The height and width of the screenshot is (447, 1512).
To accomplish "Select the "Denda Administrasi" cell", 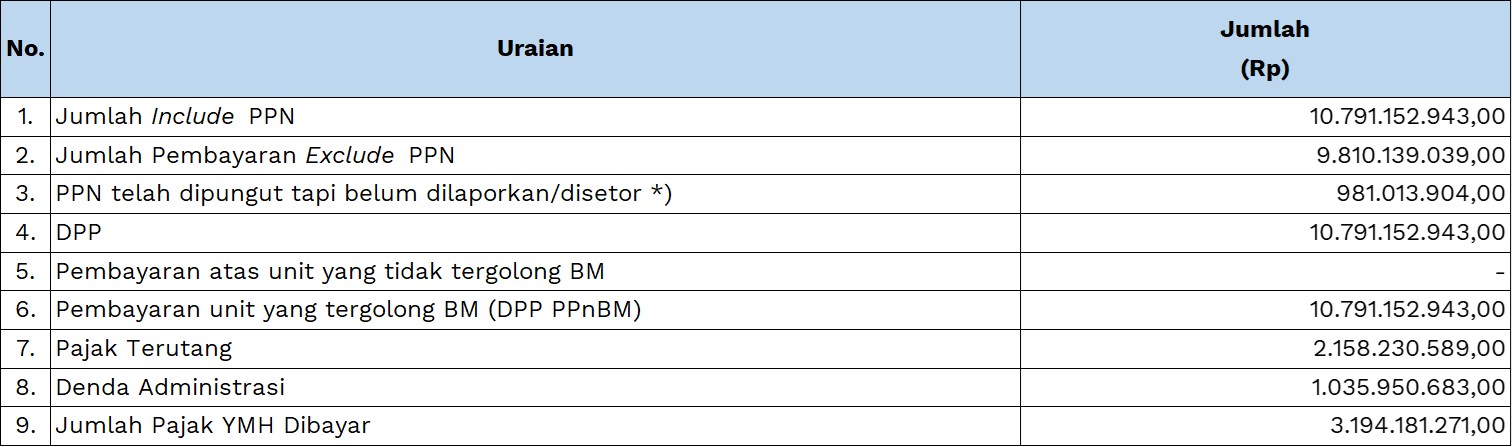I will click(x=170, y=387).
